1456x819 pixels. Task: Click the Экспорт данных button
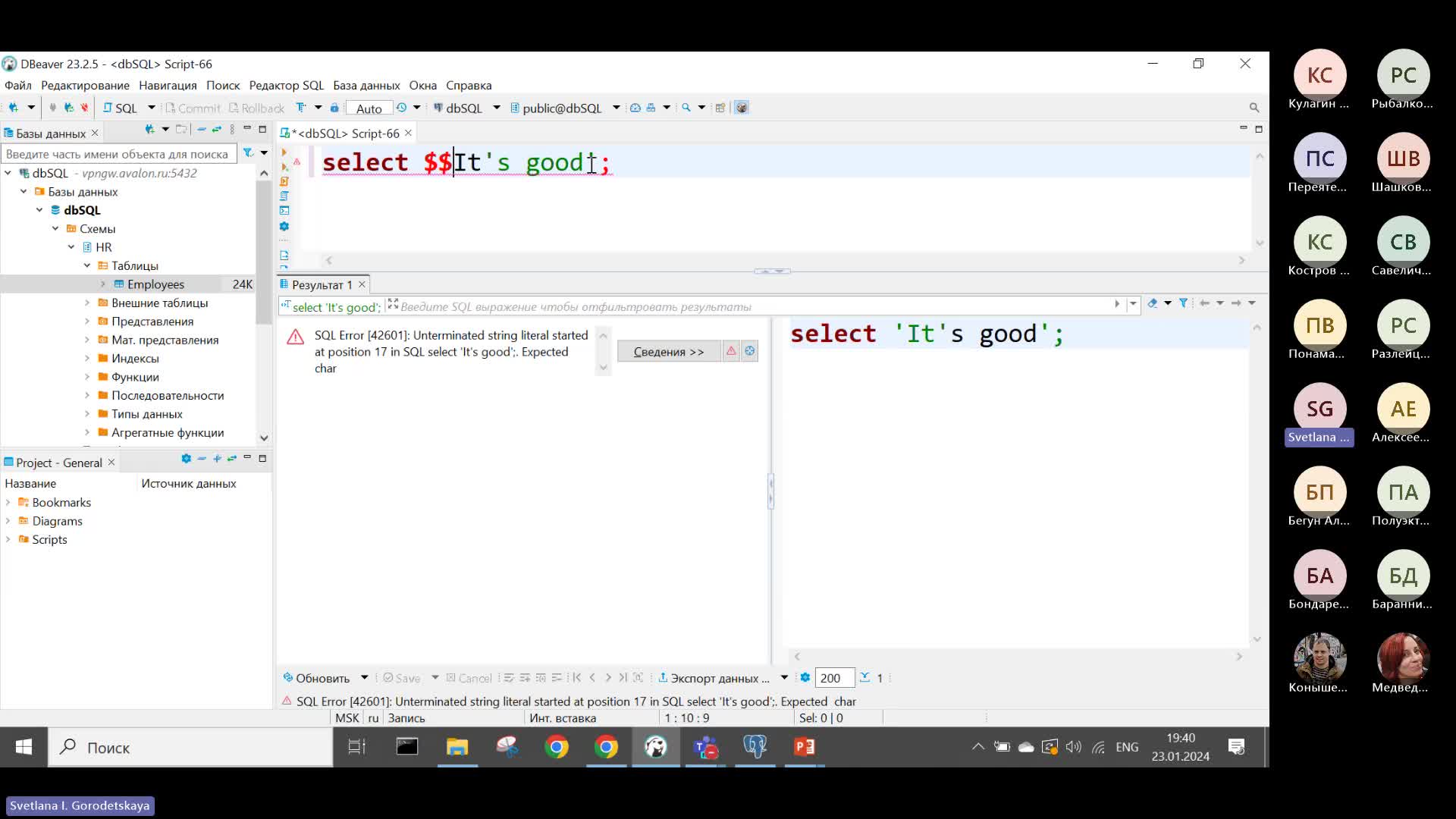click(x=714, y=677)
